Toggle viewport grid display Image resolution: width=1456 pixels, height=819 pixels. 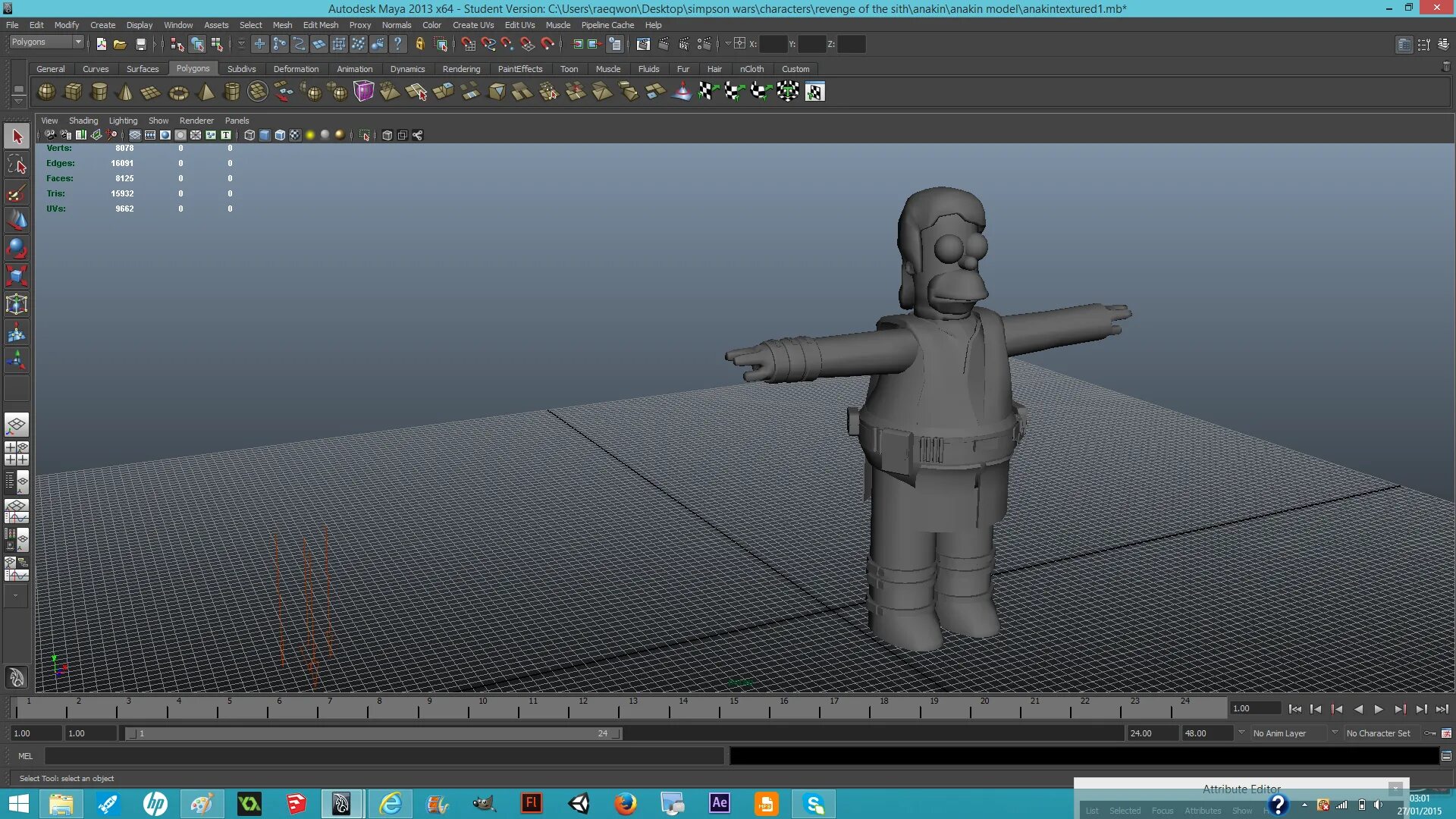click(x=134, y=135)
